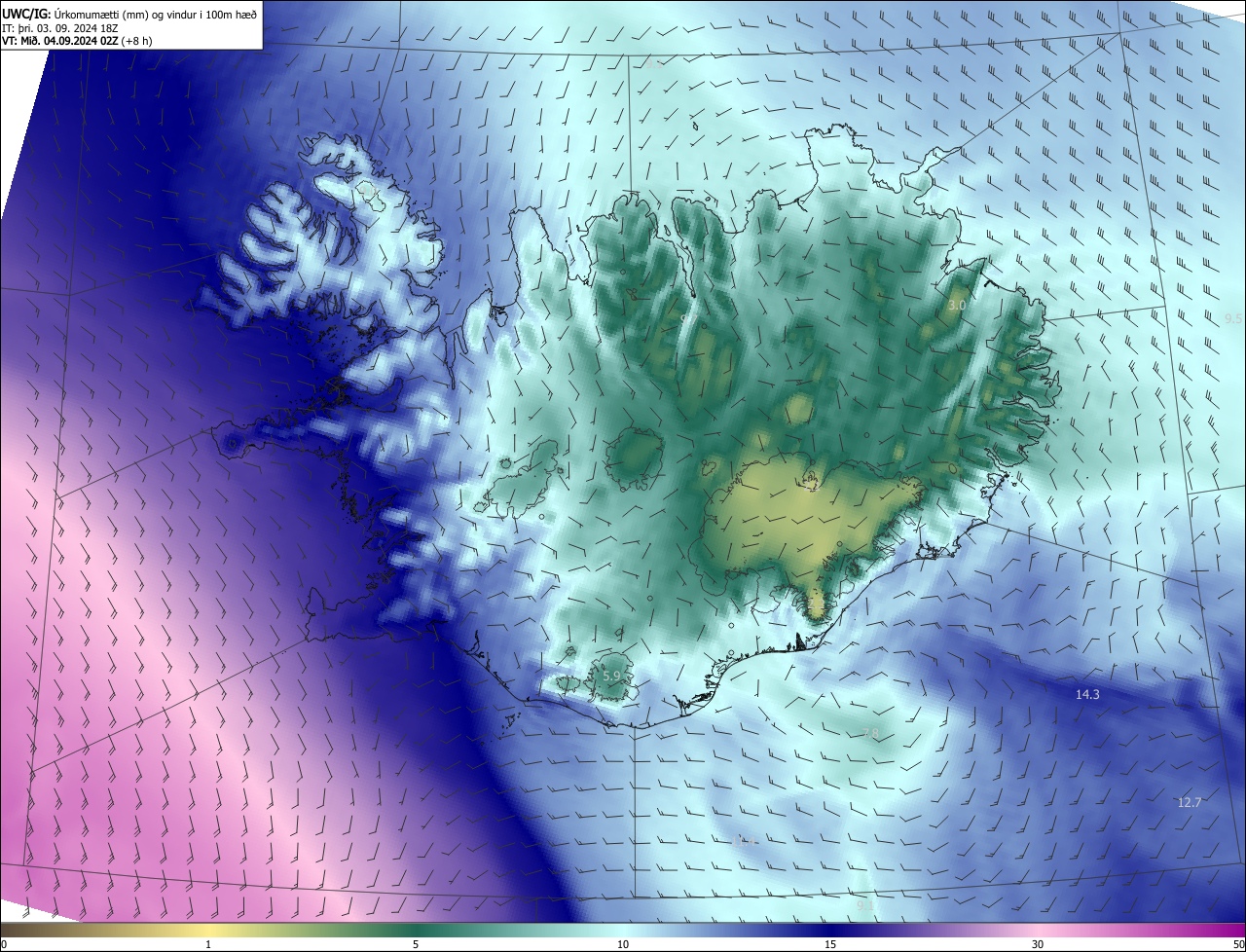Click the '50' tick label on the color scale

click(x=1237, y=944)
